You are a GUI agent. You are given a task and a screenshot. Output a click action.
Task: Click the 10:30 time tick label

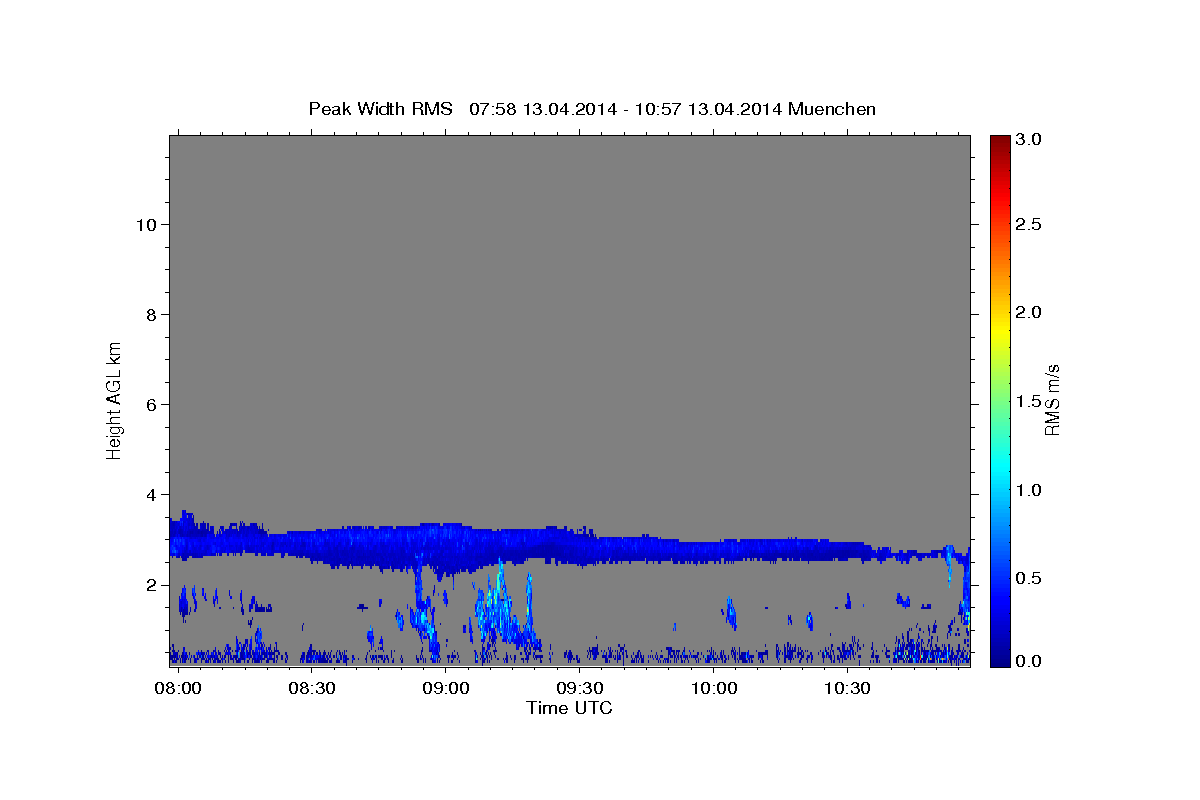pyautogui.click(x=848, y=689)
